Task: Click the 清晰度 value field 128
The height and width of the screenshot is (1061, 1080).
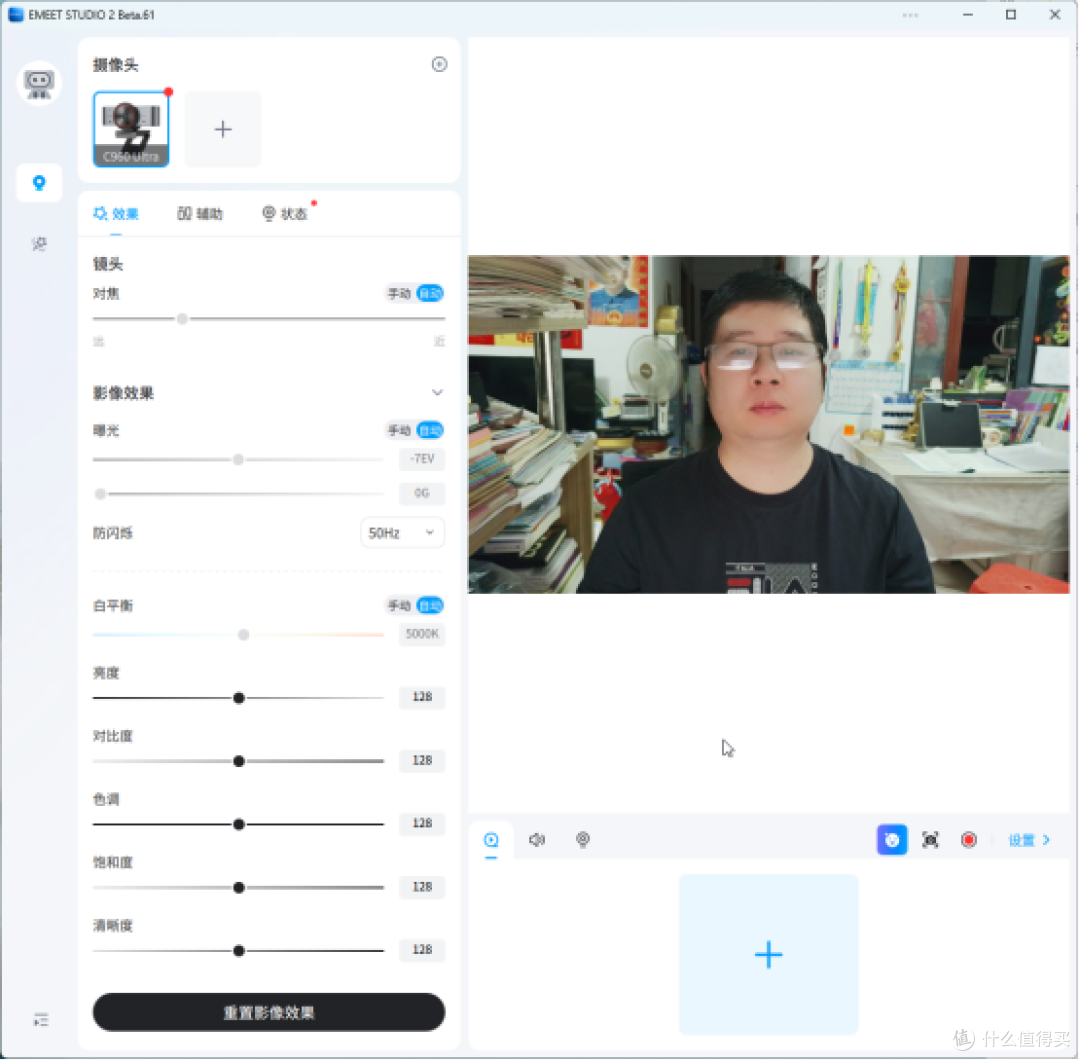Action: [x=422, y=951]
